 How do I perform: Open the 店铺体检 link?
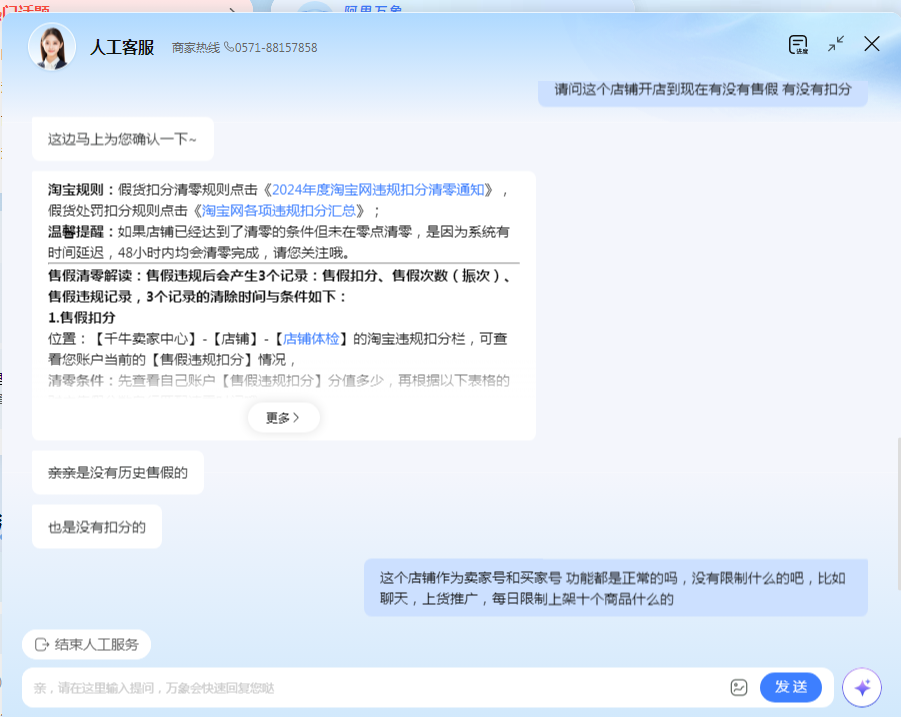tap(311, 339)
